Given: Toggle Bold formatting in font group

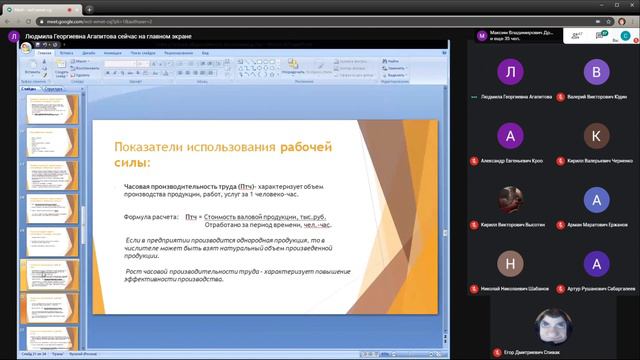Looking at the screenshot, I should tap(108, 73).
